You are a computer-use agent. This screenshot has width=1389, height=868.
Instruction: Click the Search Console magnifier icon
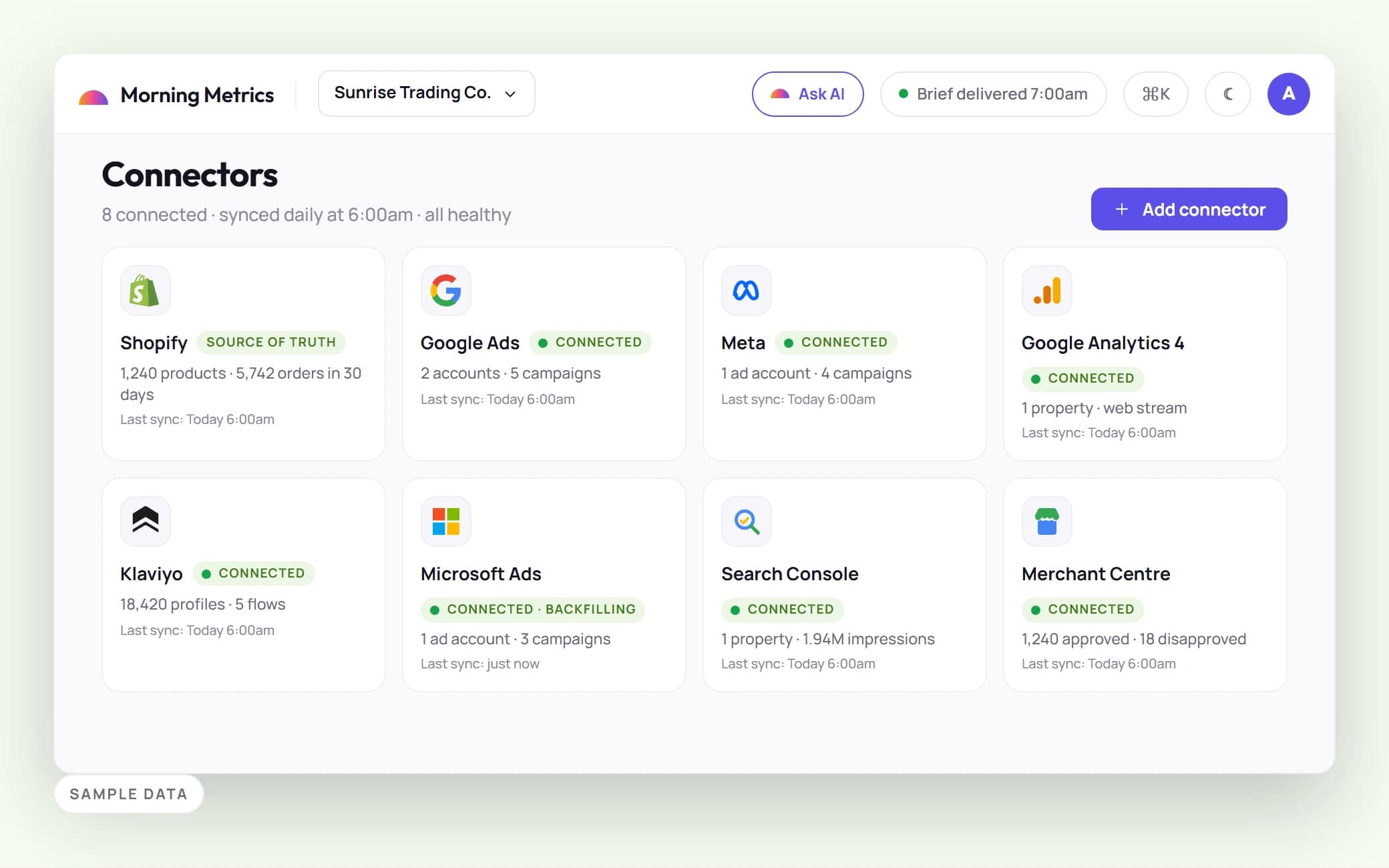pos(746,521)
